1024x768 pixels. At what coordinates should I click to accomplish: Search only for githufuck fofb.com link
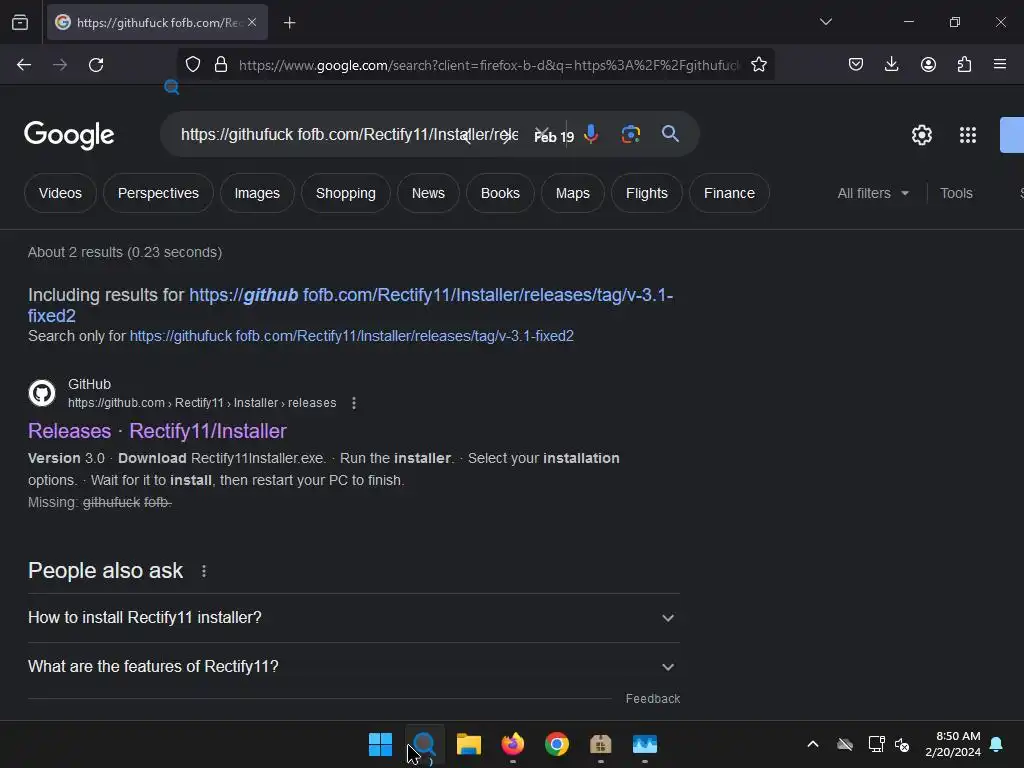(351, 336)
